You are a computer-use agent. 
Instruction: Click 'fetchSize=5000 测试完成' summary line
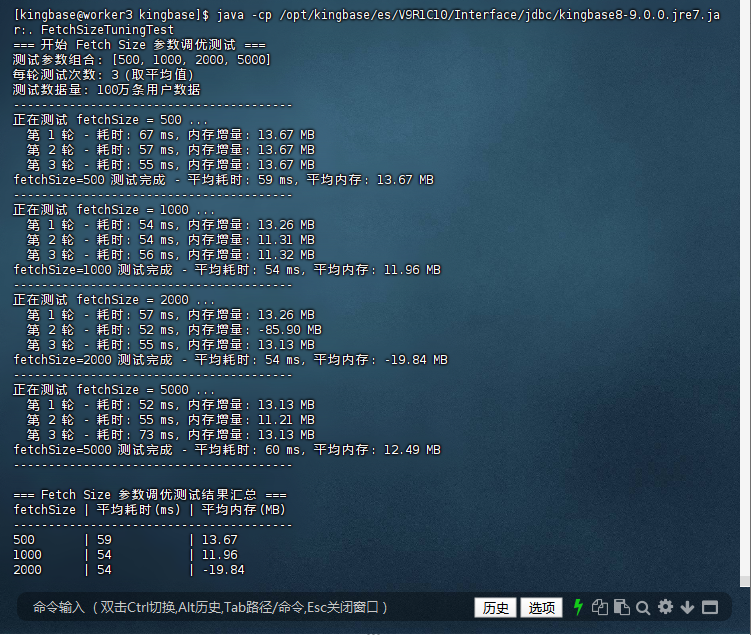coord(227,450)
